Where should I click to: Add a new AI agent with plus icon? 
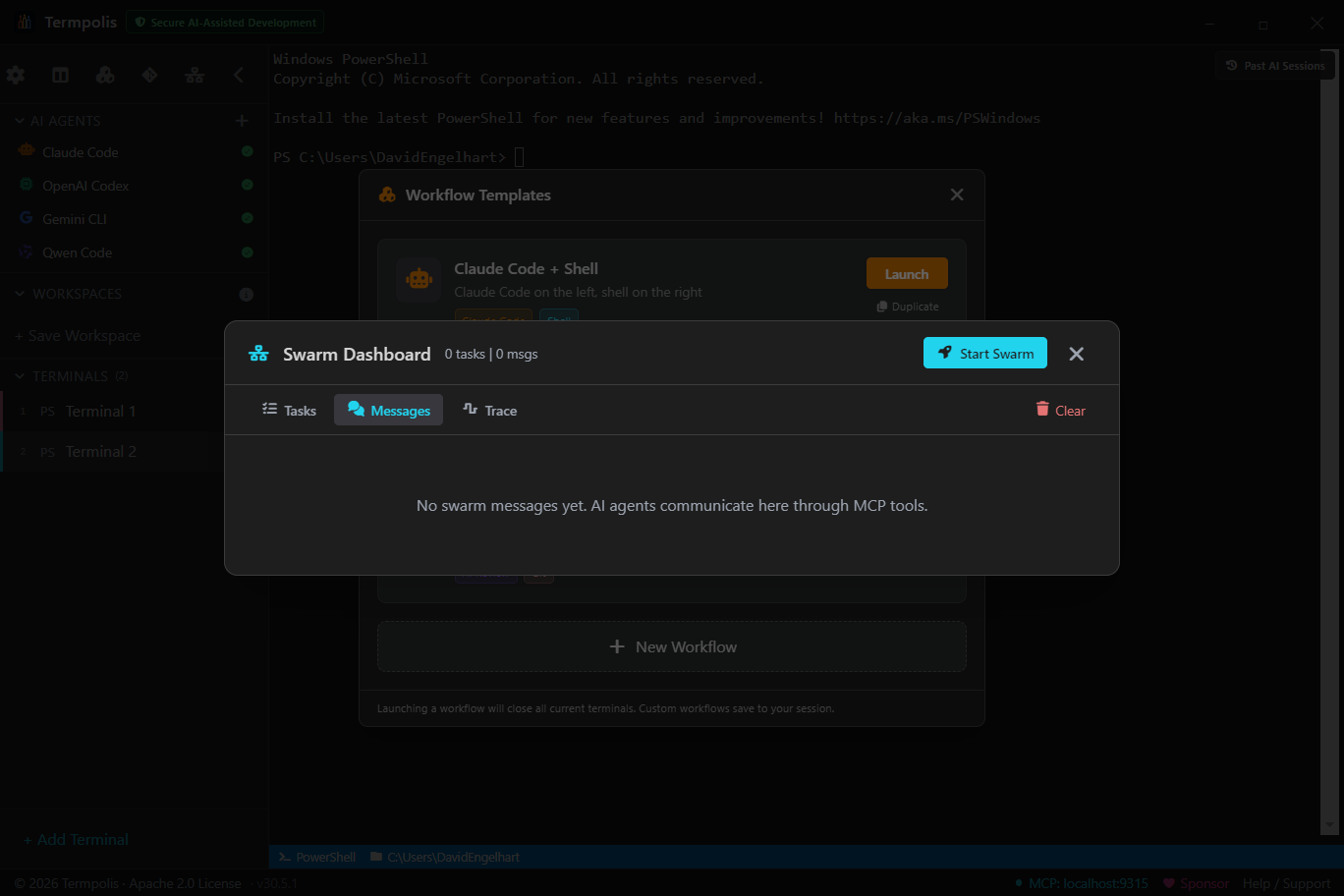point(242,121)
